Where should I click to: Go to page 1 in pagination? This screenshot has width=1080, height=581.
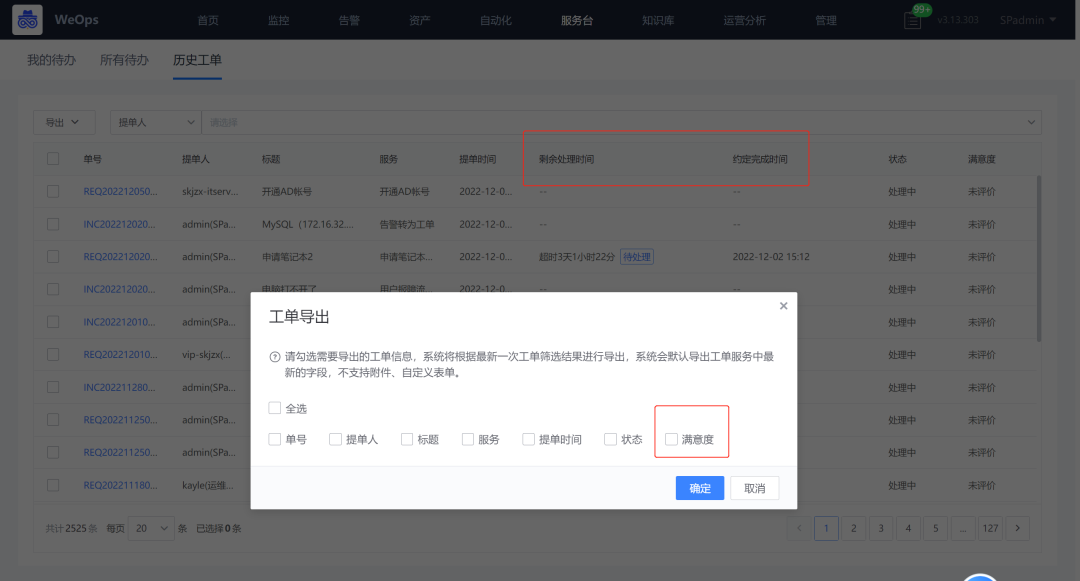tap(826, 528)
